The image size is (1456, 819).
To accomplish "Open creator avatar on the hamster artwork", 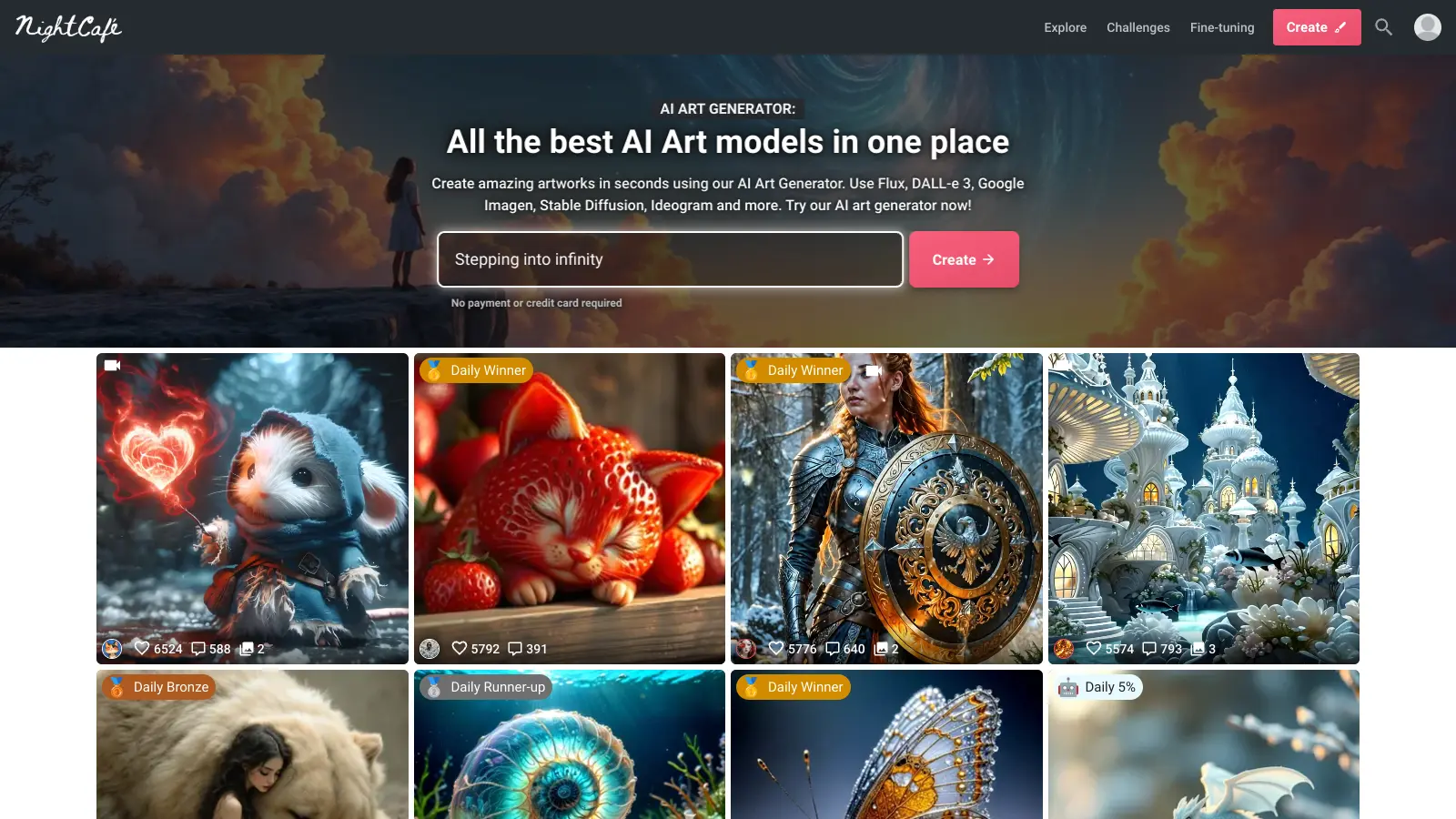I will (x=112, y=648).
